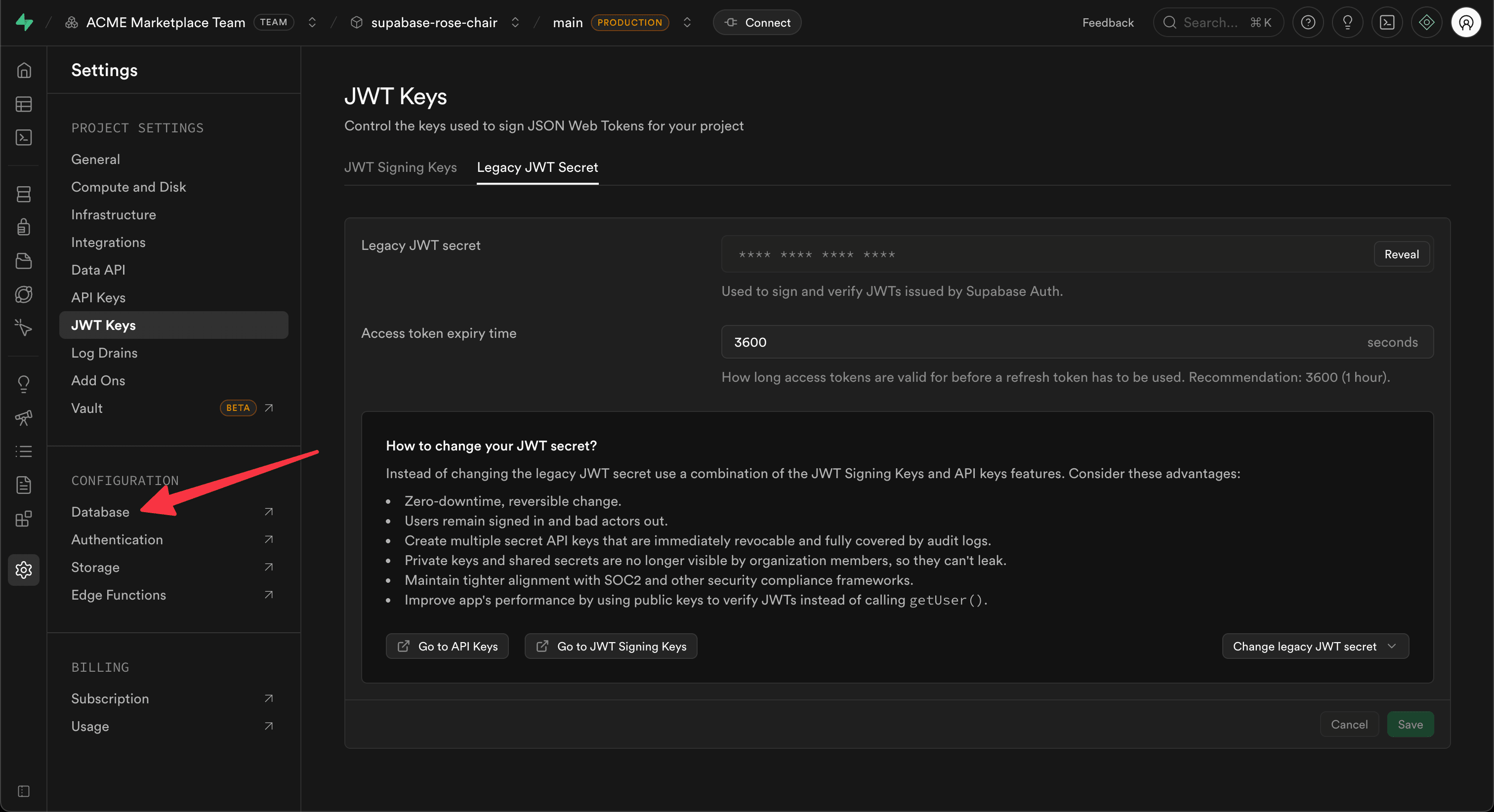Open the Authentication lock sidebar icon
The height and width of the screenshot is (812, 1494).
[x=24, y=227]
